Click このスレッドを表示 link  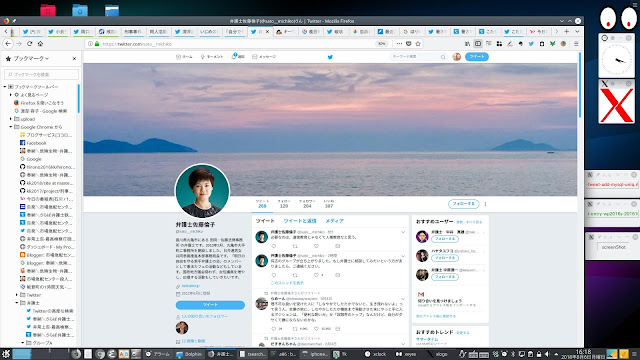[287, 283]
